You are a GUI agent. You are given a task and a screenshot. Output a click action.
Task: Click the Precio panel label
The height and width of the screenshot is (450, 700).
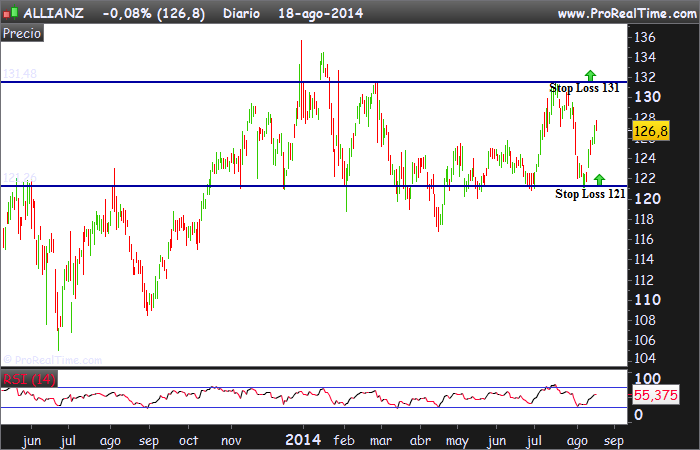point(22,33)
